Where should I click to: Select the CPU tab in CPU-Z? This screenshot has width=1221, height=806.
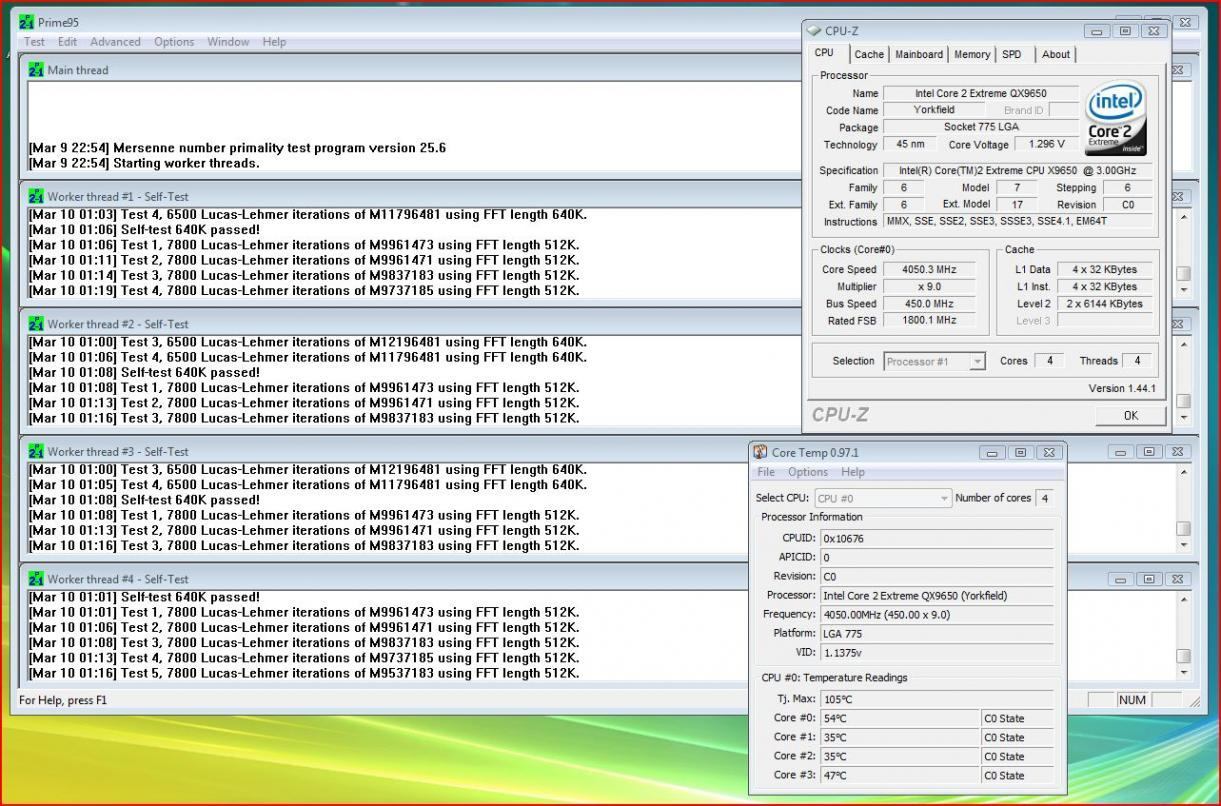tap(824, 54)
